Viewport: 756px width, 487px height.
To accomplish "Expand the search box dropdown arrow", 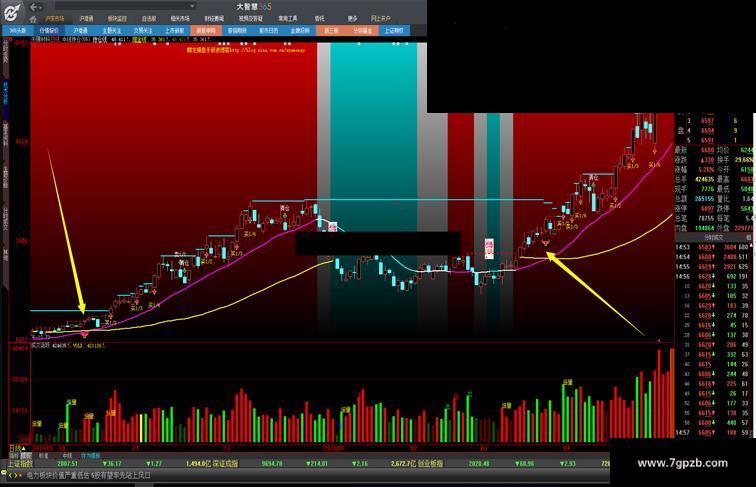I will click(192, 6).
